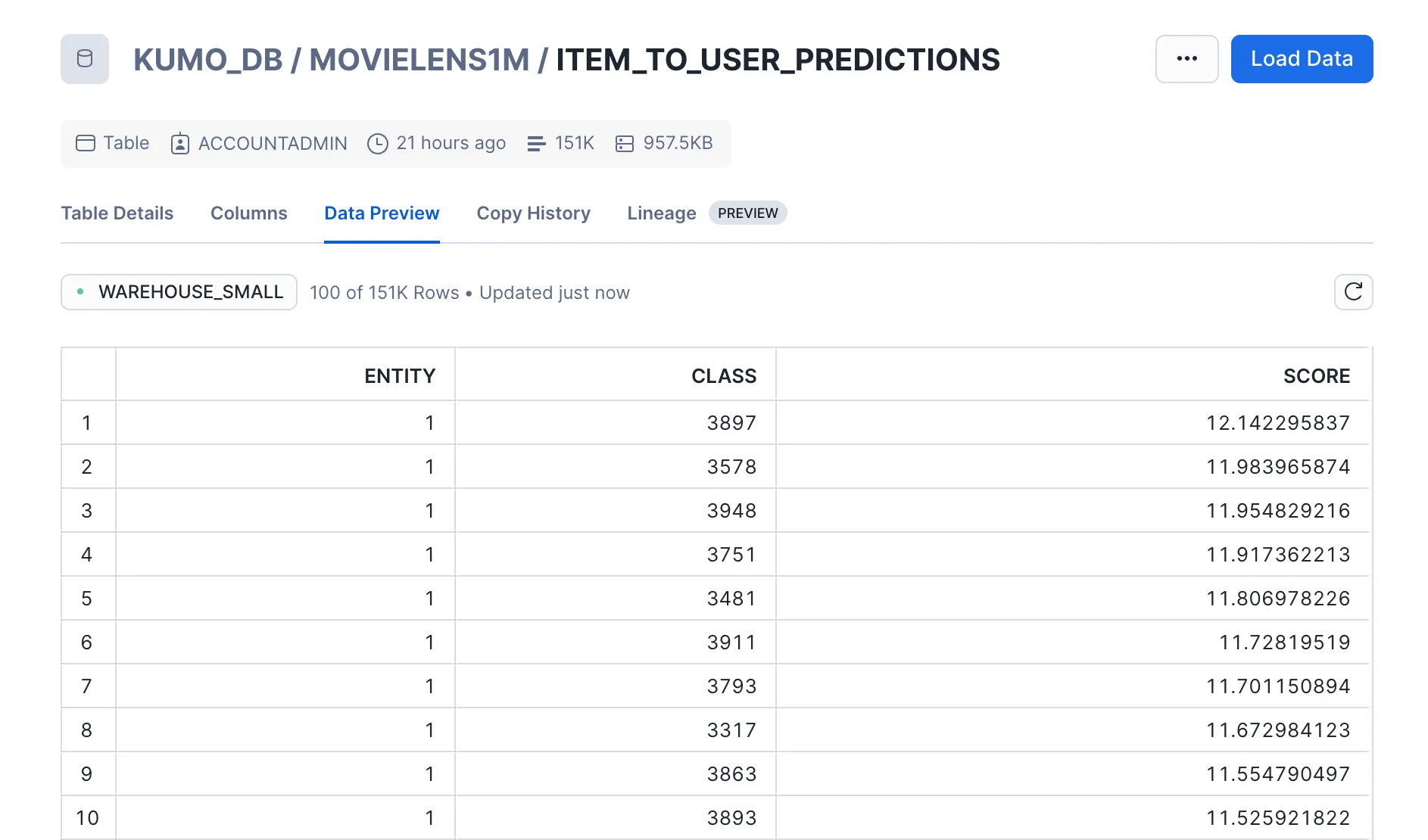Navigate to KUMO_DB in the breadcrumb
1428x840 pixels.
coord(208,60)
